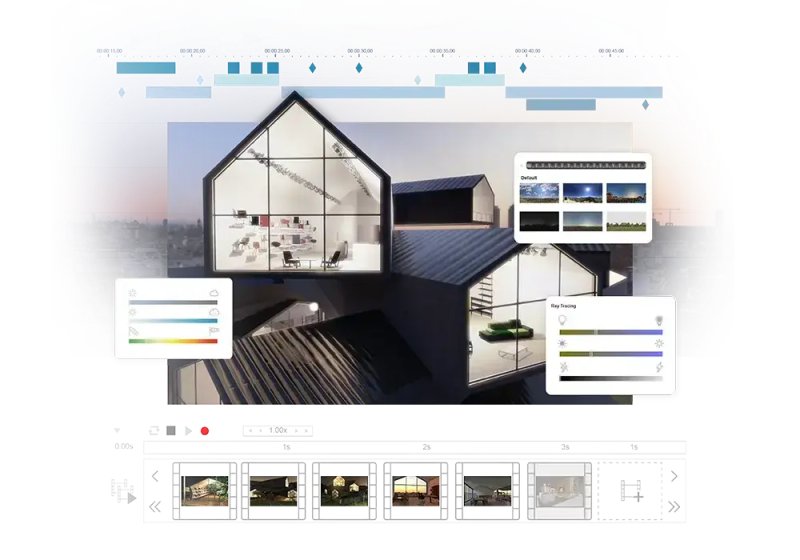The height and width of the screenshot is (560, 800).
Task: Select first clip thumbnail with garden night
Action: tap(205, 491)
